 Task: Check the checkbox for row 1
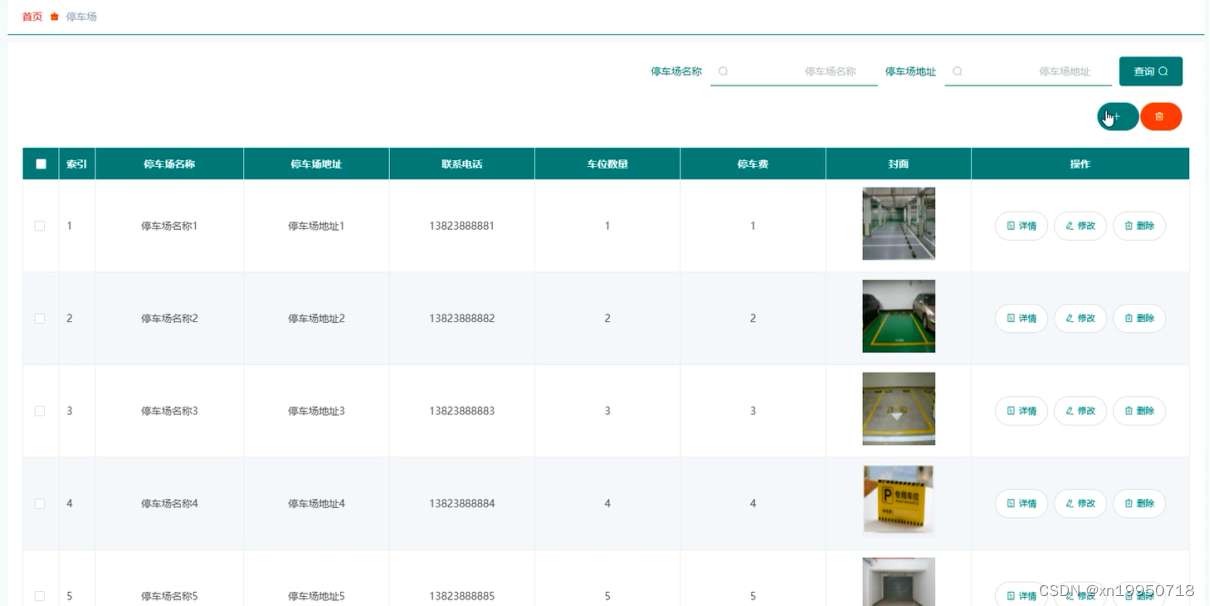[40, 226]
